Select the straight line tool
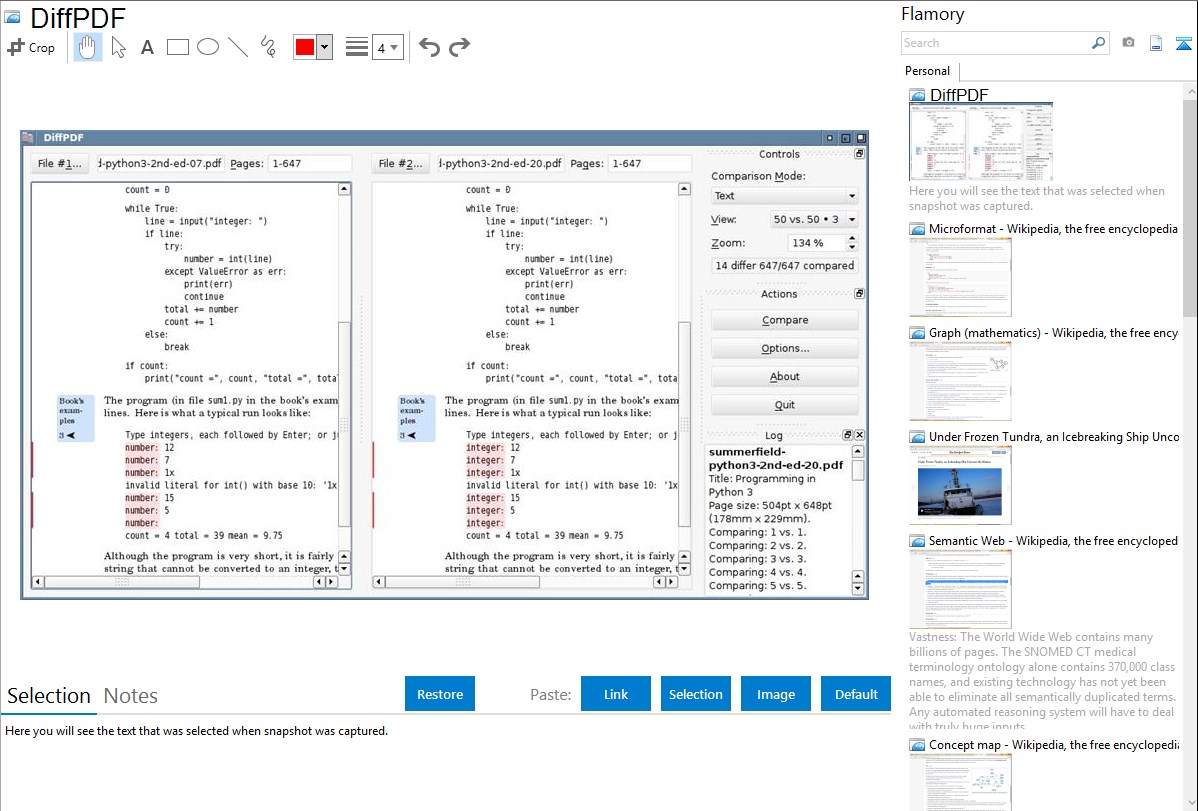 (238, 47)
